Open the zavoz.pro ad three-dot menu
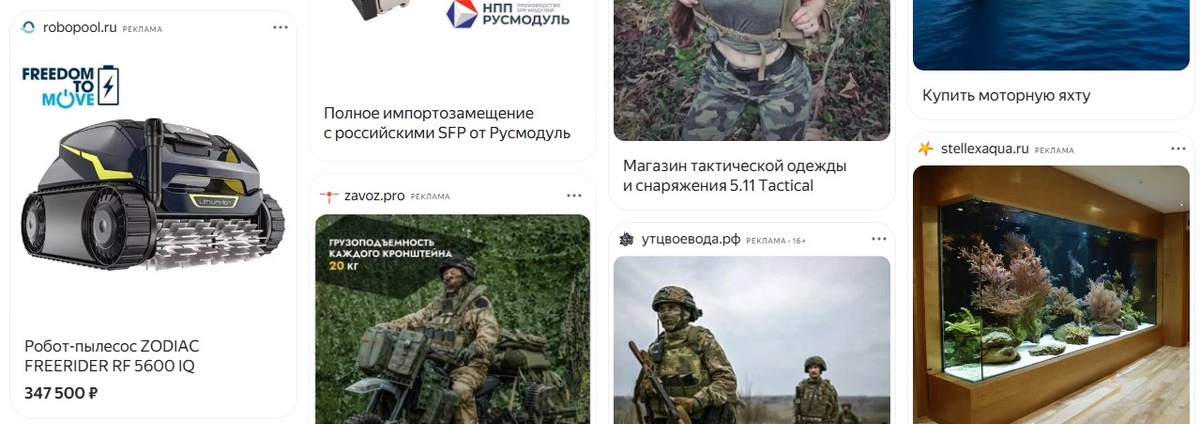Image resolution: width=1200 pixels, height=424 pixels. coord(574,196)
